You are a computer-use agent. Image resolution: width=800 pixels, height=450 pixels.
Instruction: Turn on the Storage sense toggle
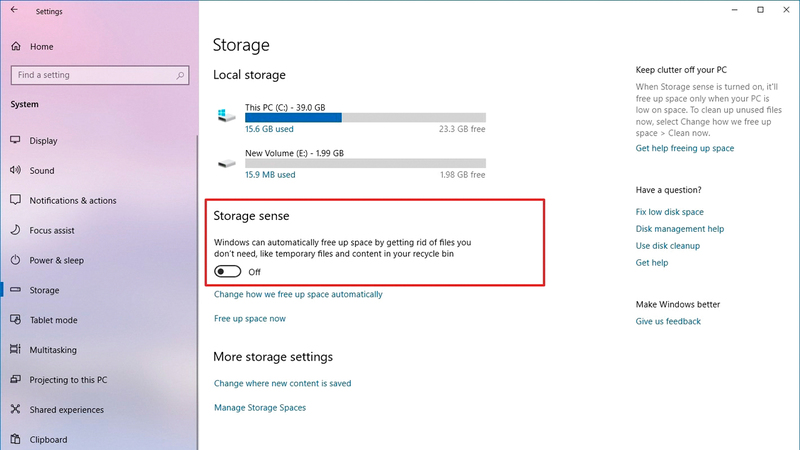229,271
